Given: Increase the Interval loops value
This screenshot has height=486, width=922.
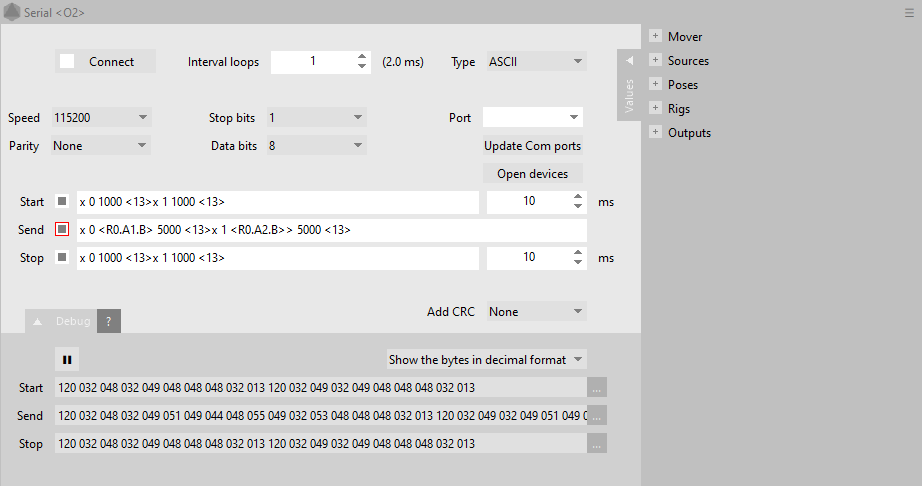Looking at the screenshot, I should (x=362, y=57).
